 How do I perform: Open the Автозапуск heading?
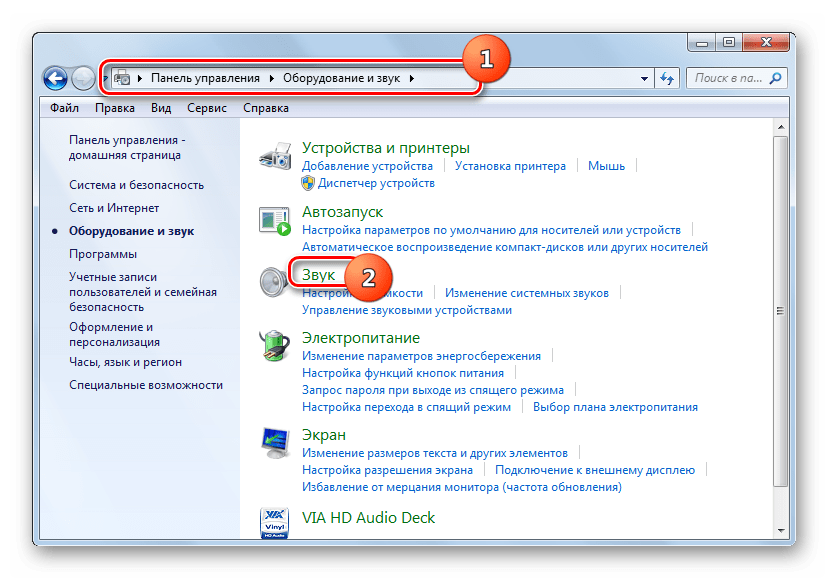[x=342, y=212]
